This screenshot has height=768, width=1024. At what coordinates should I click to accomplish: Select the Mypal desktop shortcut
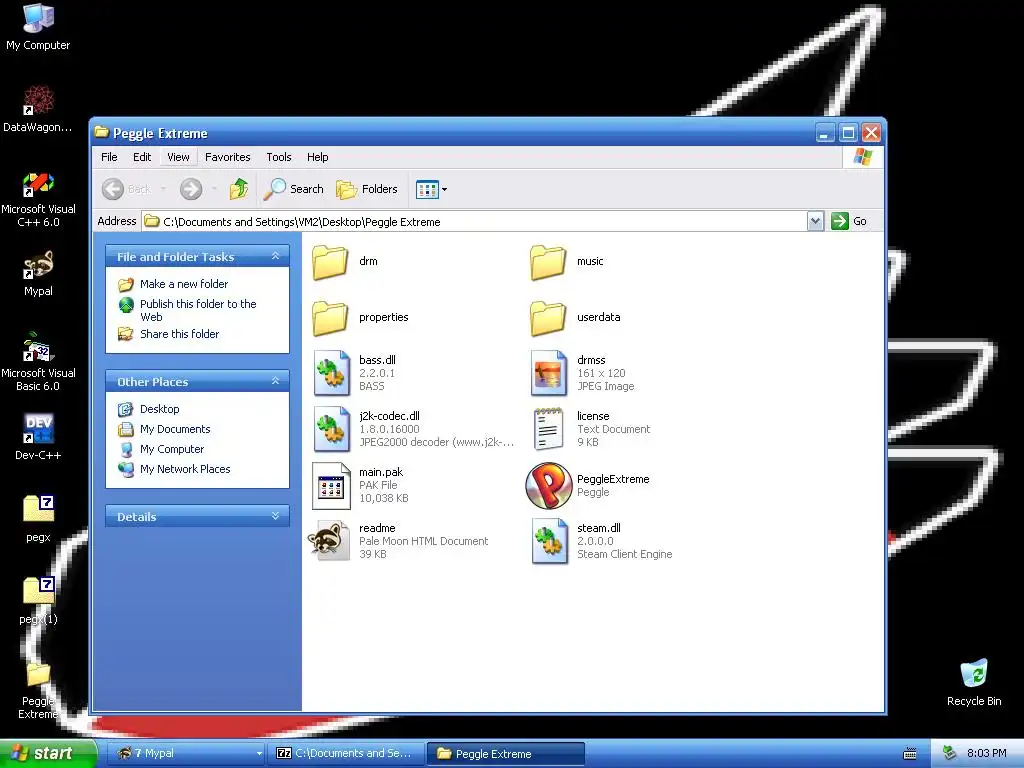point(38,274)
